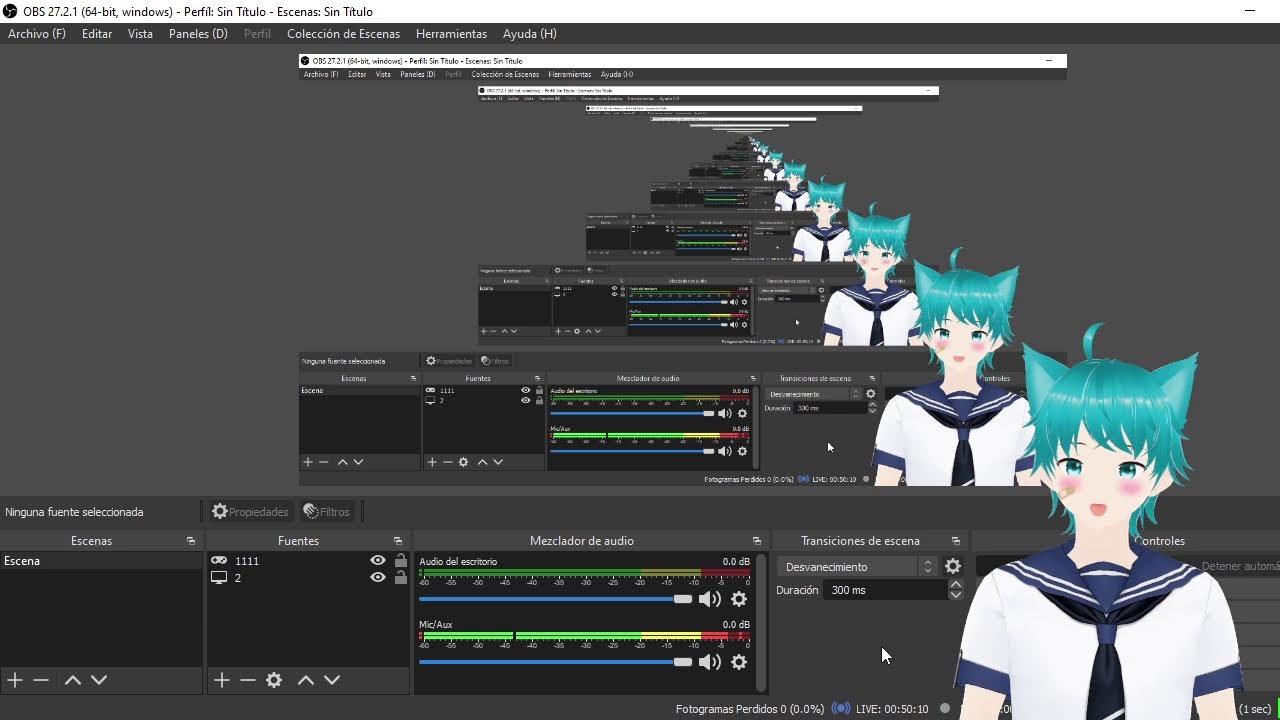Image resolution: width=1280 pixels, height=720 pixels.
Task: Open transition properties gear icon
Action: point(953,567)
